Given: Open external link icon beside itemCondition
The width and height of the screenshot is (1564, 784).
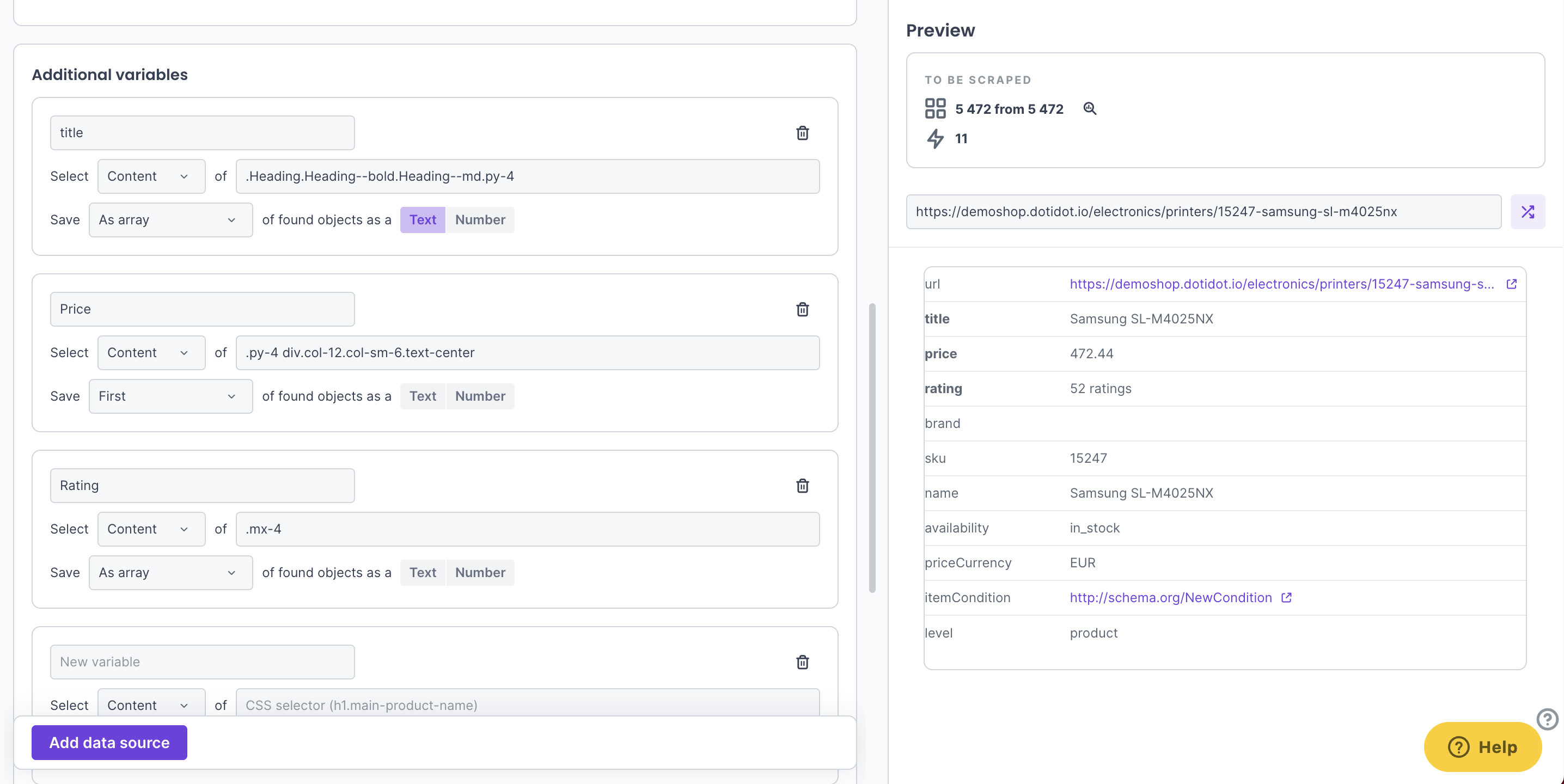Looking at the screenshot, I should point(1286,598).
